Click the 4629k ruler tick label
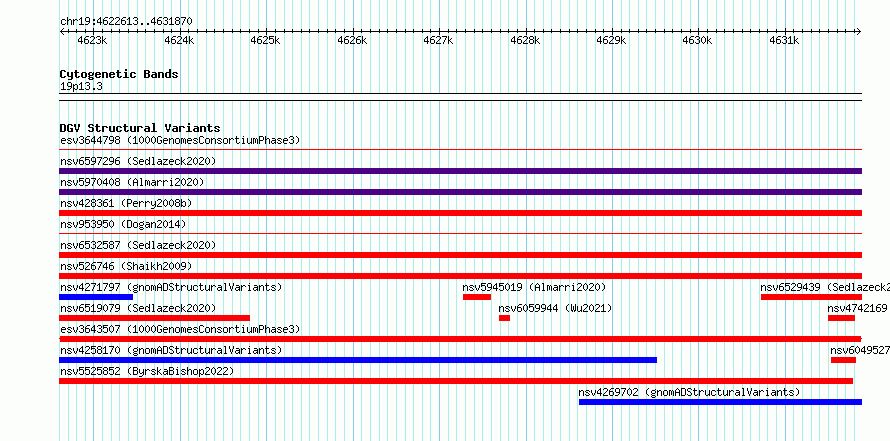Image resolution: width=890 pixels, height=441 pixels. 611,40
